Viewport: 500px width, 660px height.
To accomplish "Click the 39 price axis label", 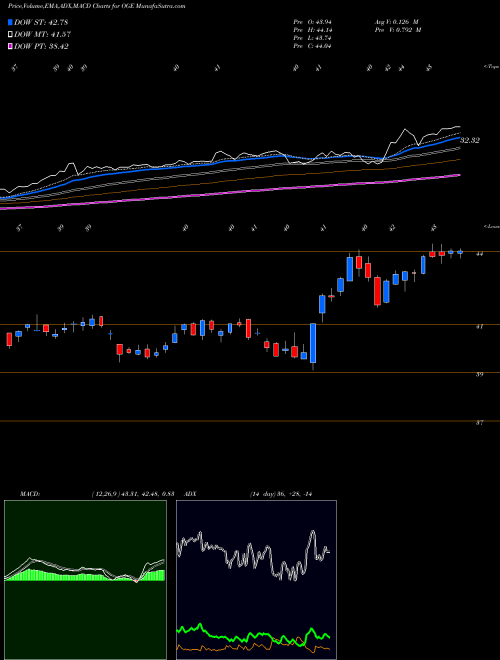I will pos(479,374).
